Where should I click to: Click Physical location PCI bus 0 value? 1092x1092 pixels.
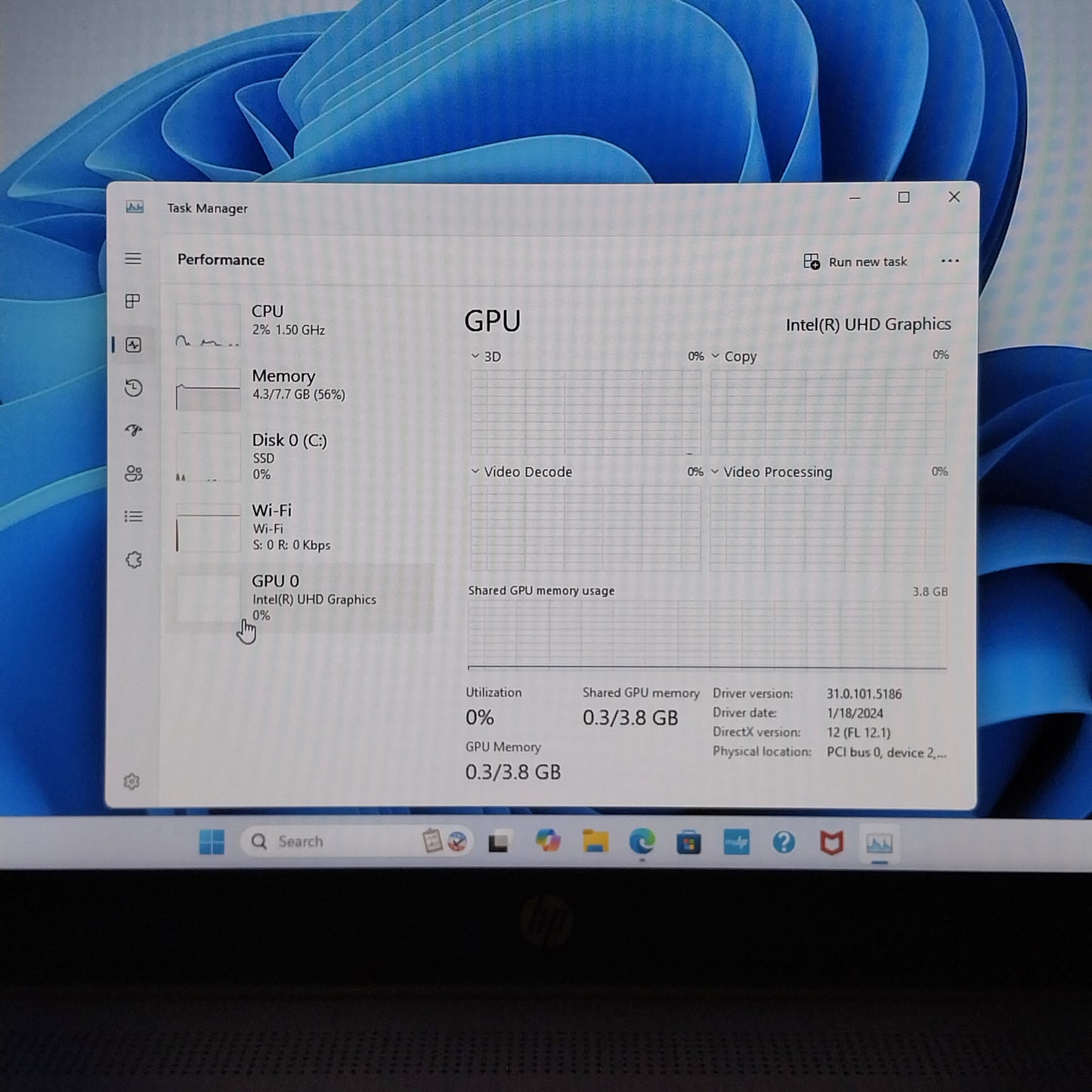(x=886, y=753)
